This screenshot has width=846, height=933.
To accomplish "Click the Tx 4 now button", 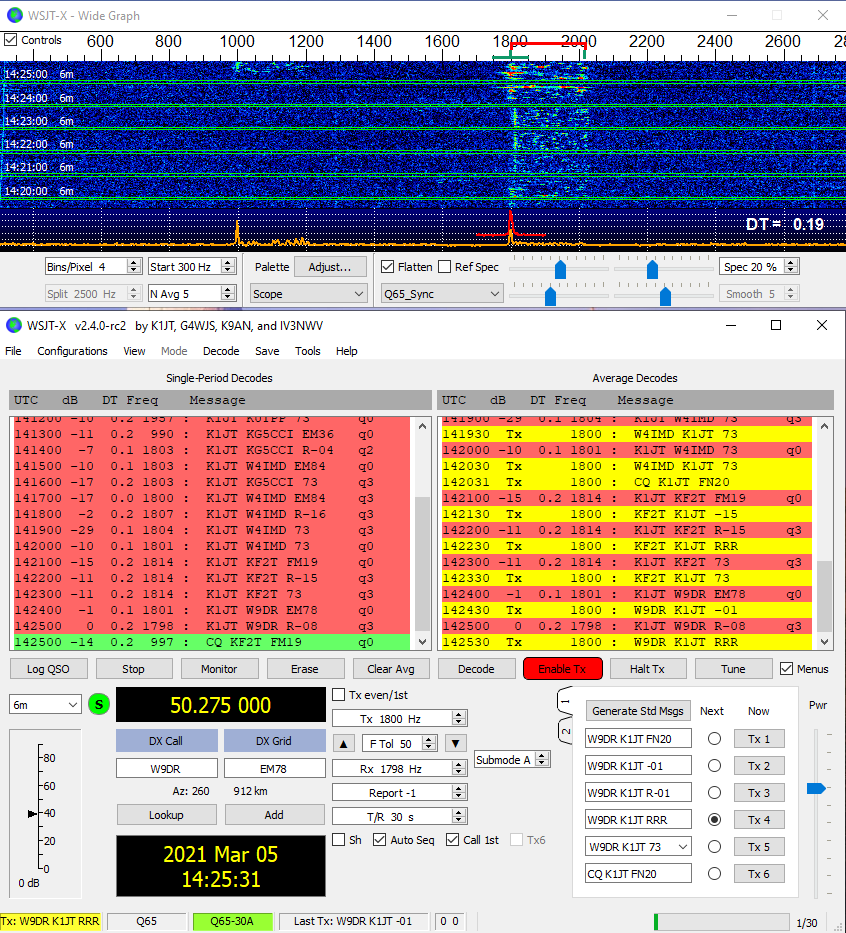I will click(759, 820).
